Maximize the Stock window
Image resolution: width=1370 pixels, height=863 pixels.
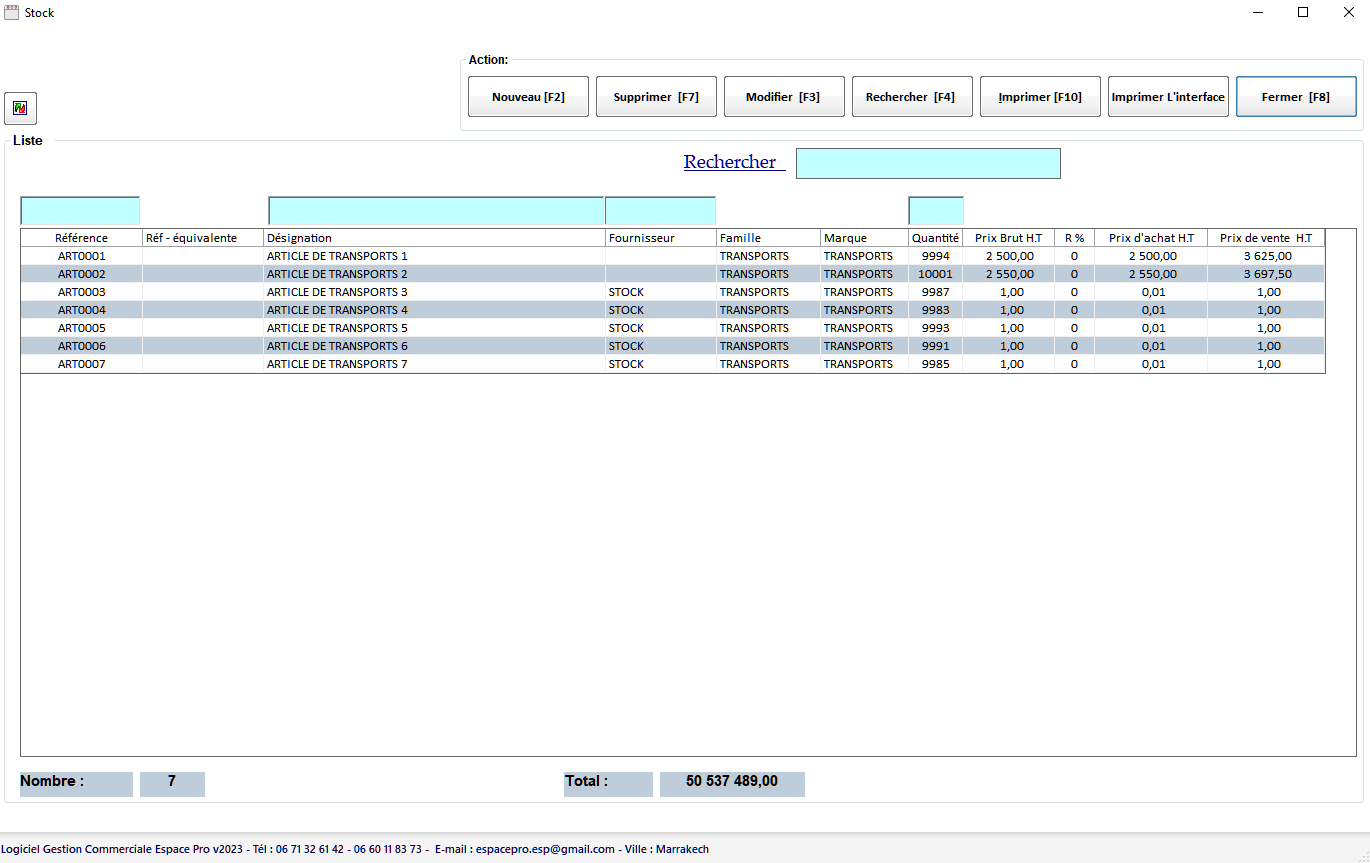pyautogui.click(x=1303, y=13)
